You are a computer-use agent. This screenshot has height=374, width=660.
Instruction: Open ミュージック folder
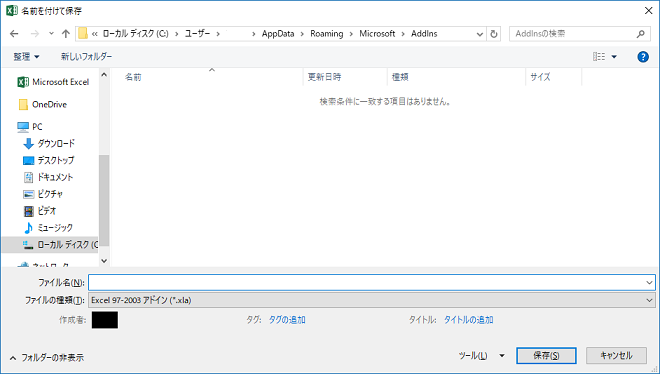point(48,228)
